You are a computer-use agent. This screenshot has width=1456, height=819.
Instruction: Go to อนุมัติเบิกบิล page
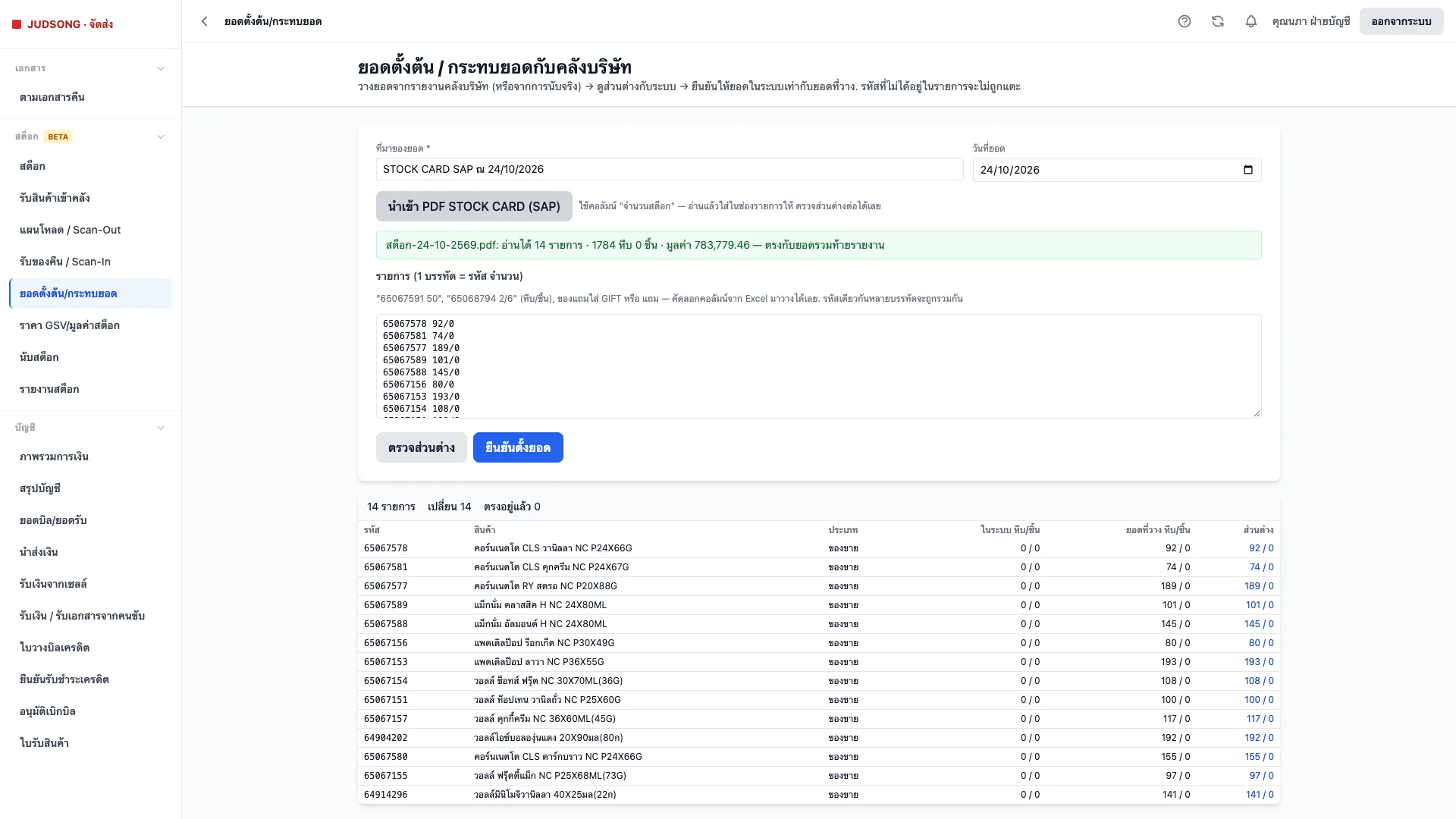[90, 711]
